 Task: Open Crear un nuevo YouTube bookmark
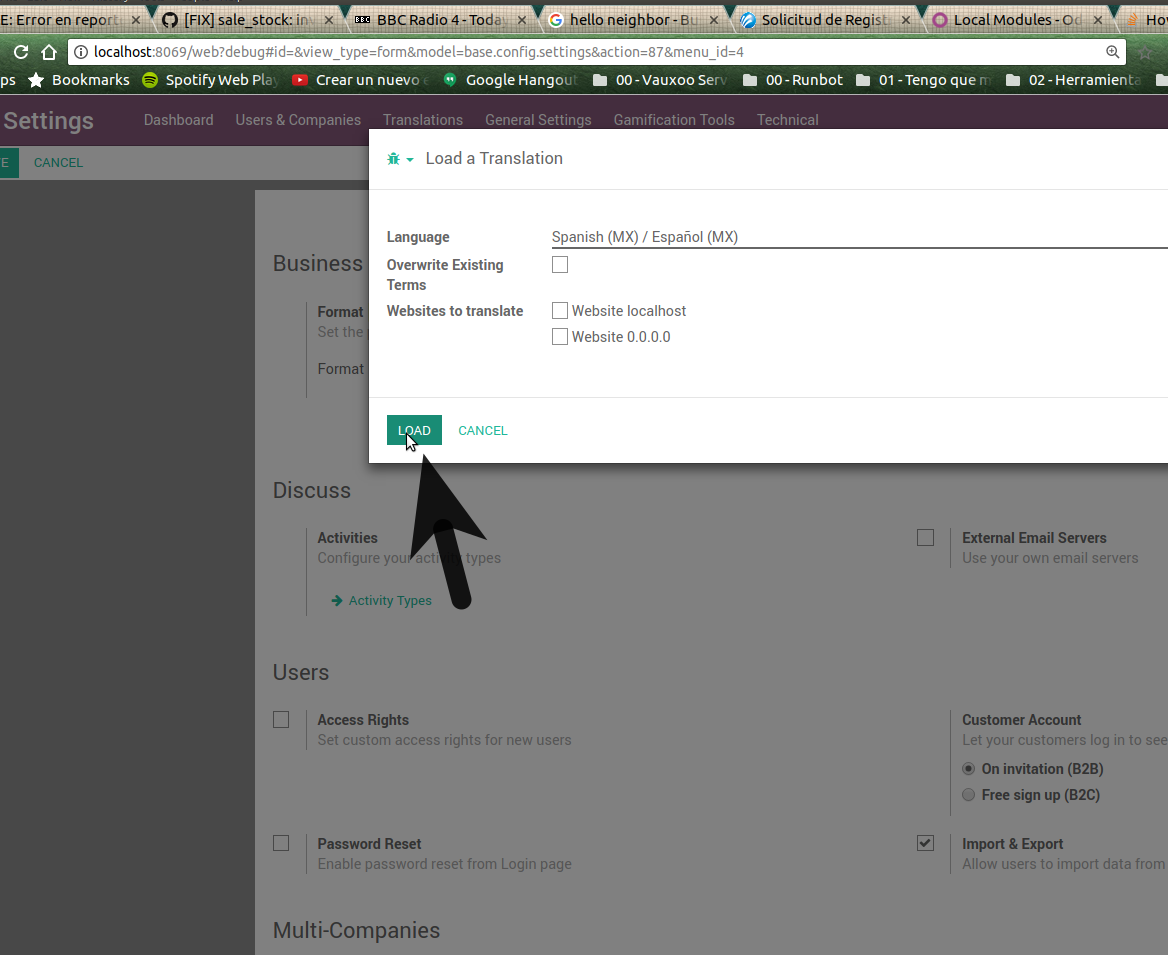click(x=361, y=80)
